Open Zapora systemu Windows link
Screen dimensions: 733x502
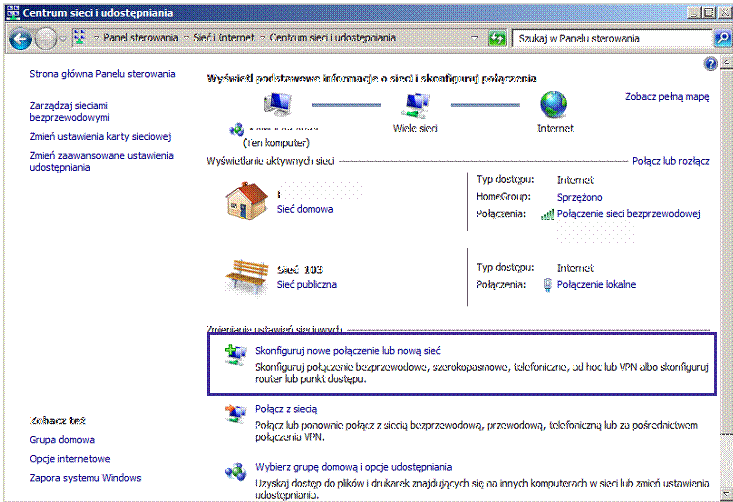point(85,478)
